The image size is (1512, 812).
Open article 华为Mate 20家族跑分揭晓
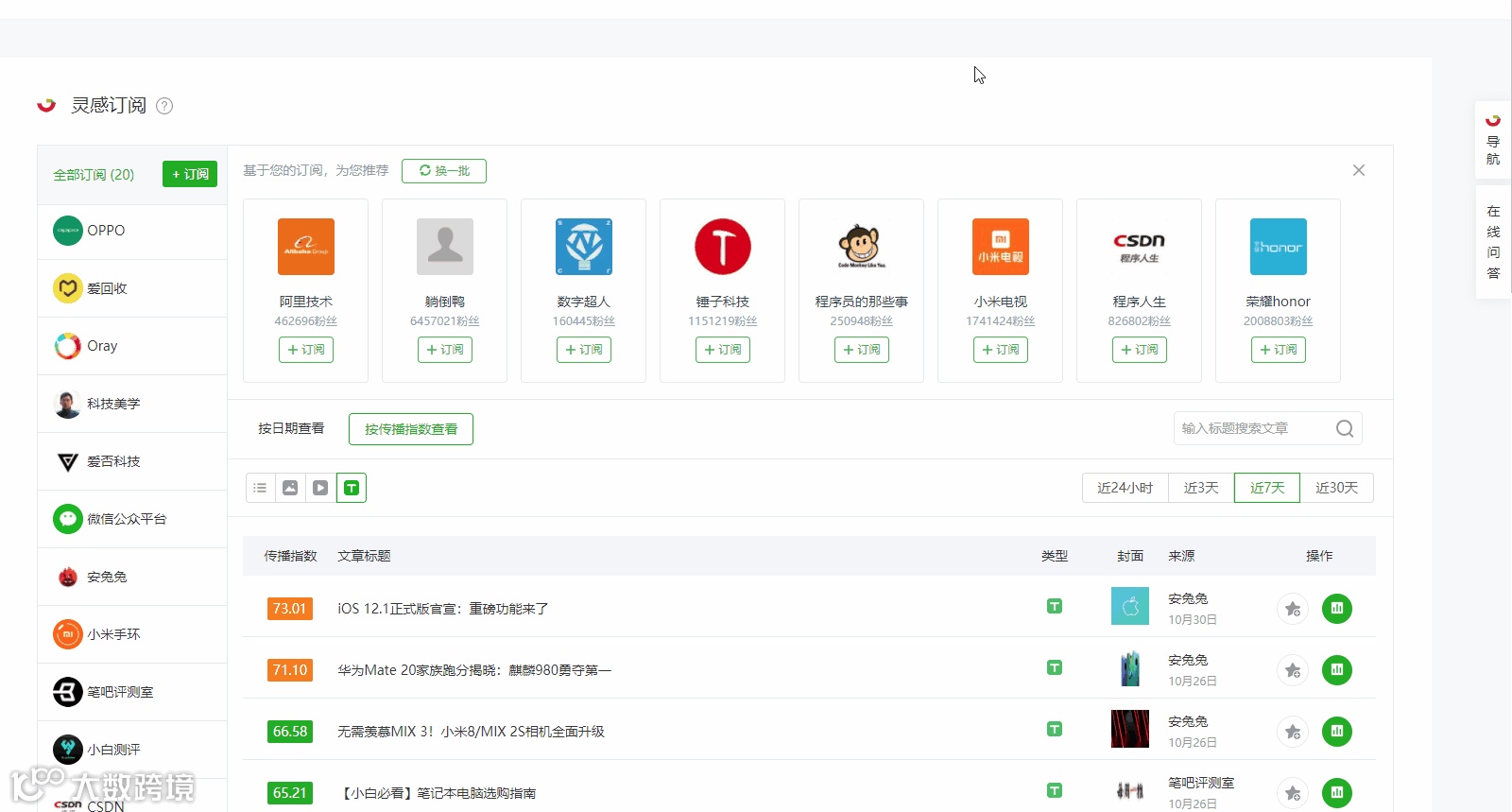click(474, 670)
